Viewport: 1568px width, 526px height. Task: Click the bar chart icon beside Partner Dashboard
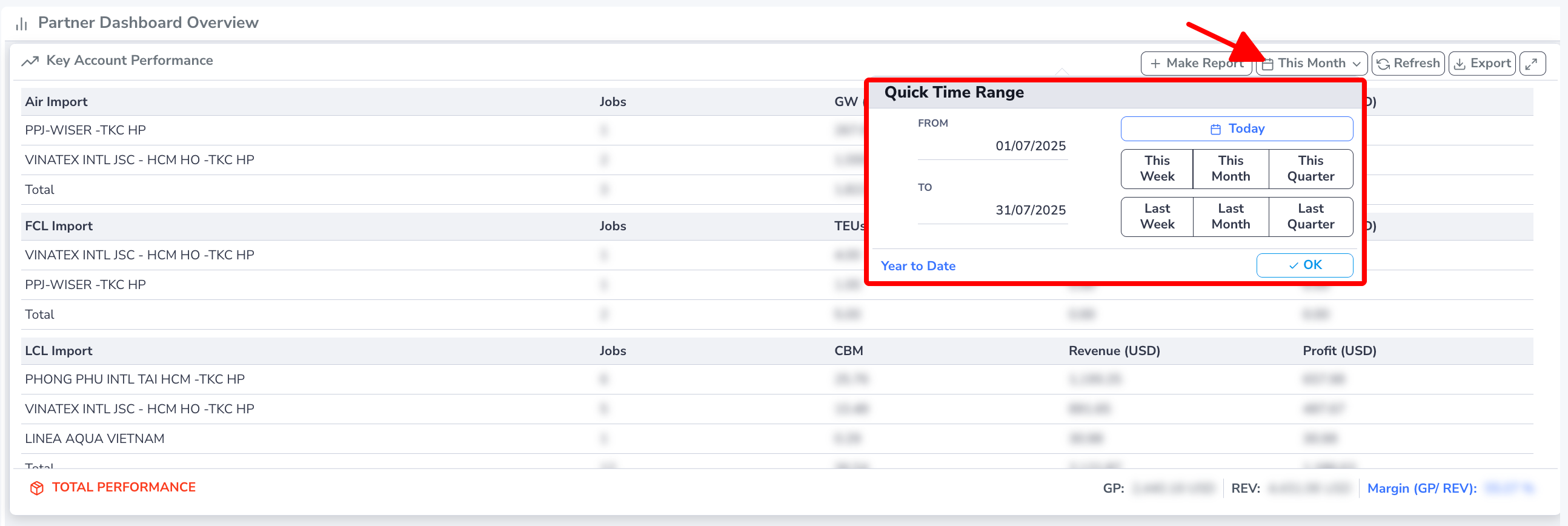click(x=22, y=24)
